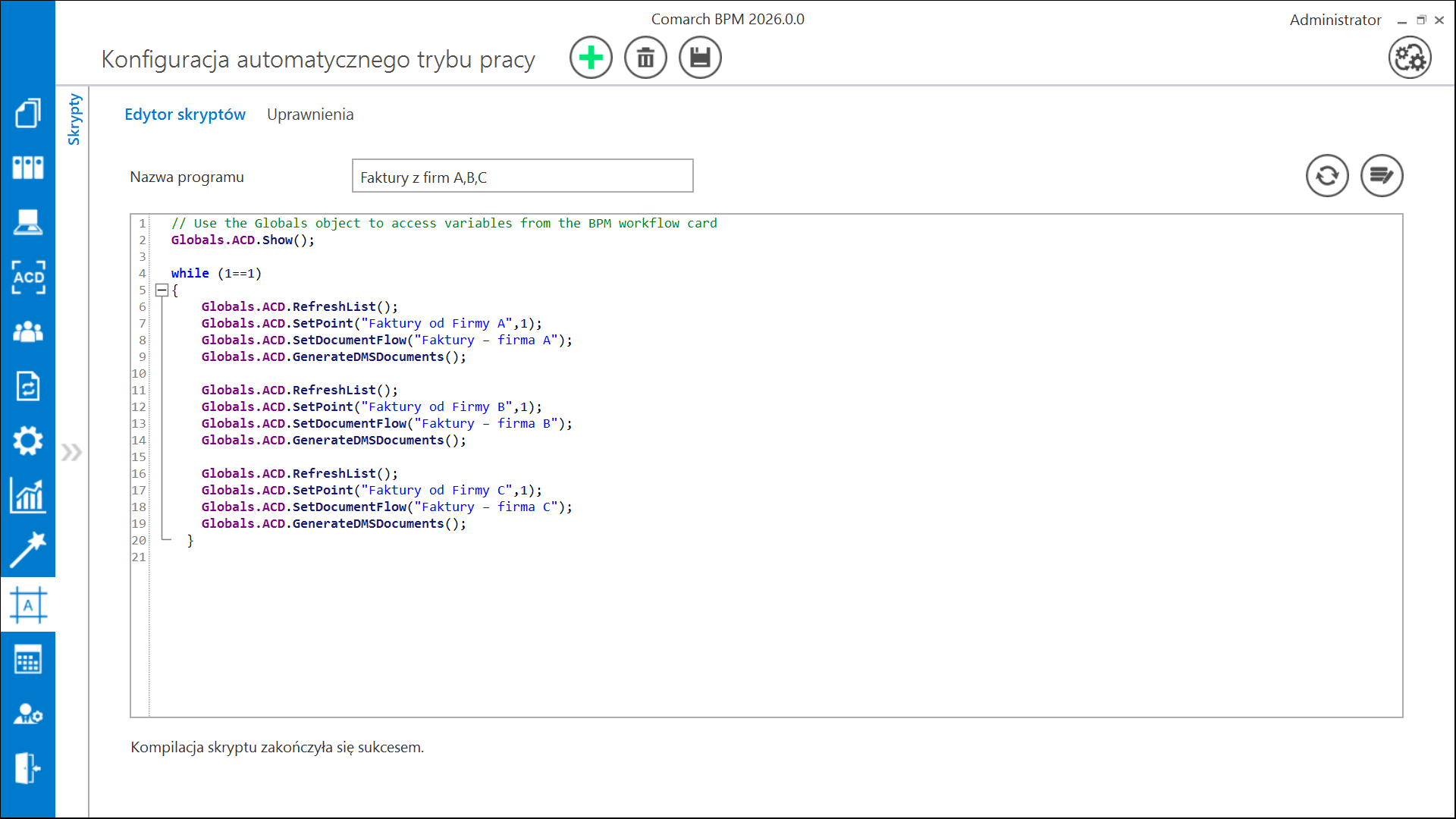Image resolution: width=1456 pixels, height=819 pixels.
Task: Select the Edytor skryptów tab
Action: [185, 115]
